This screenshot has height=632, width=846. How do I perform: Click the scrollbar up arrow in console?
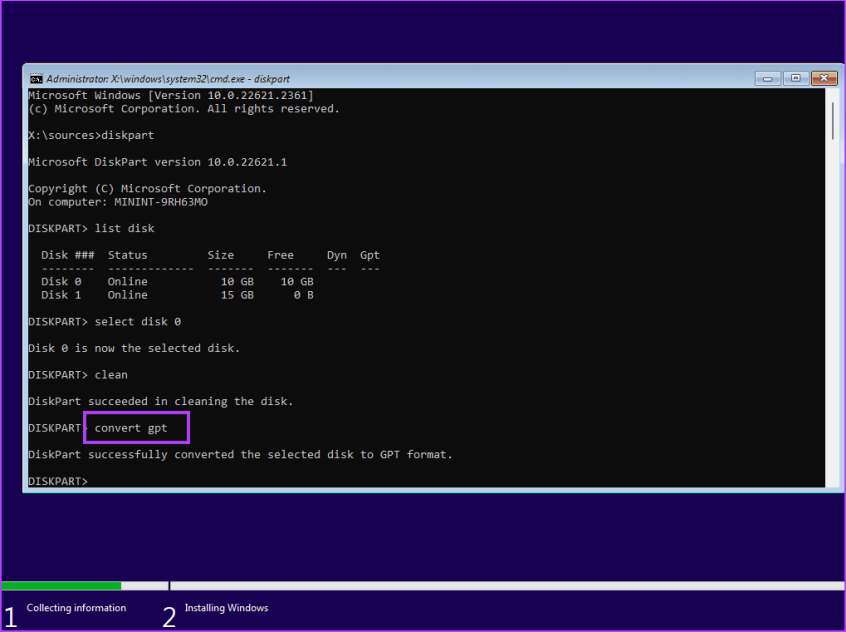click(832, 94)
